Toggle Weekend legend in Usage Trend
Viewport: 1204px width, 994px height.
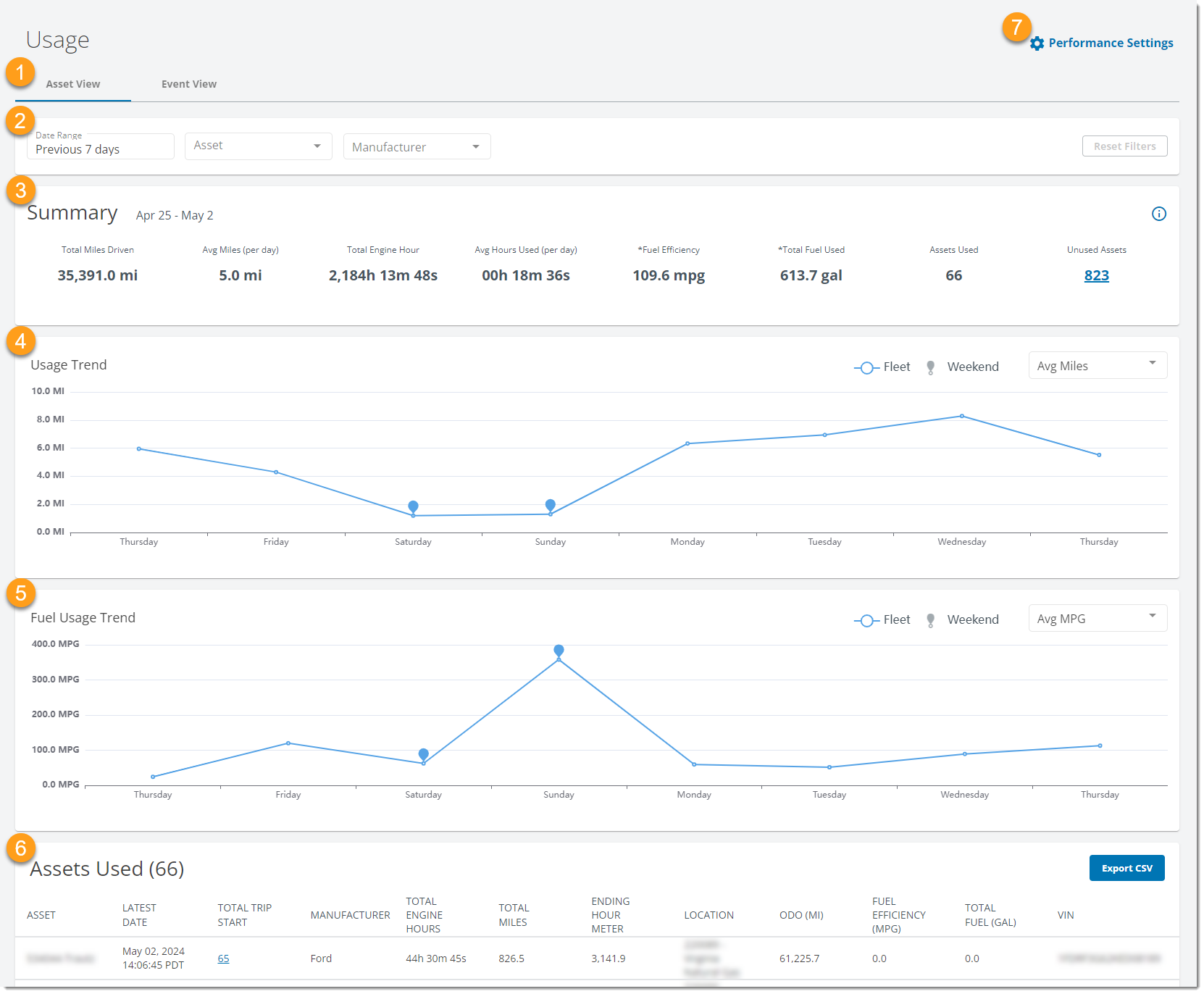click(963, 367)
